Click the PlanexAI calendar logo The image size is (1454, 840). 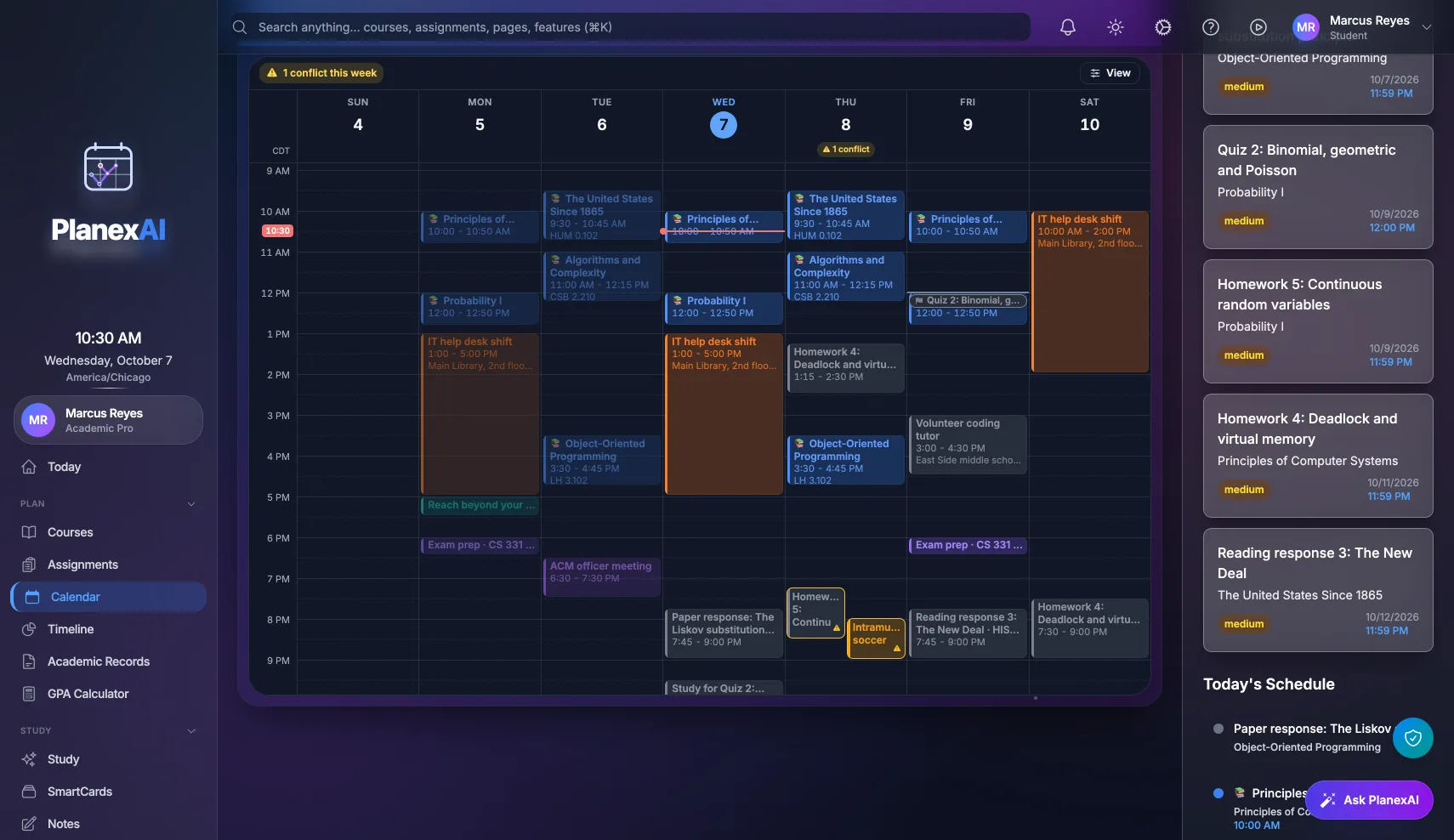[108, 167]
